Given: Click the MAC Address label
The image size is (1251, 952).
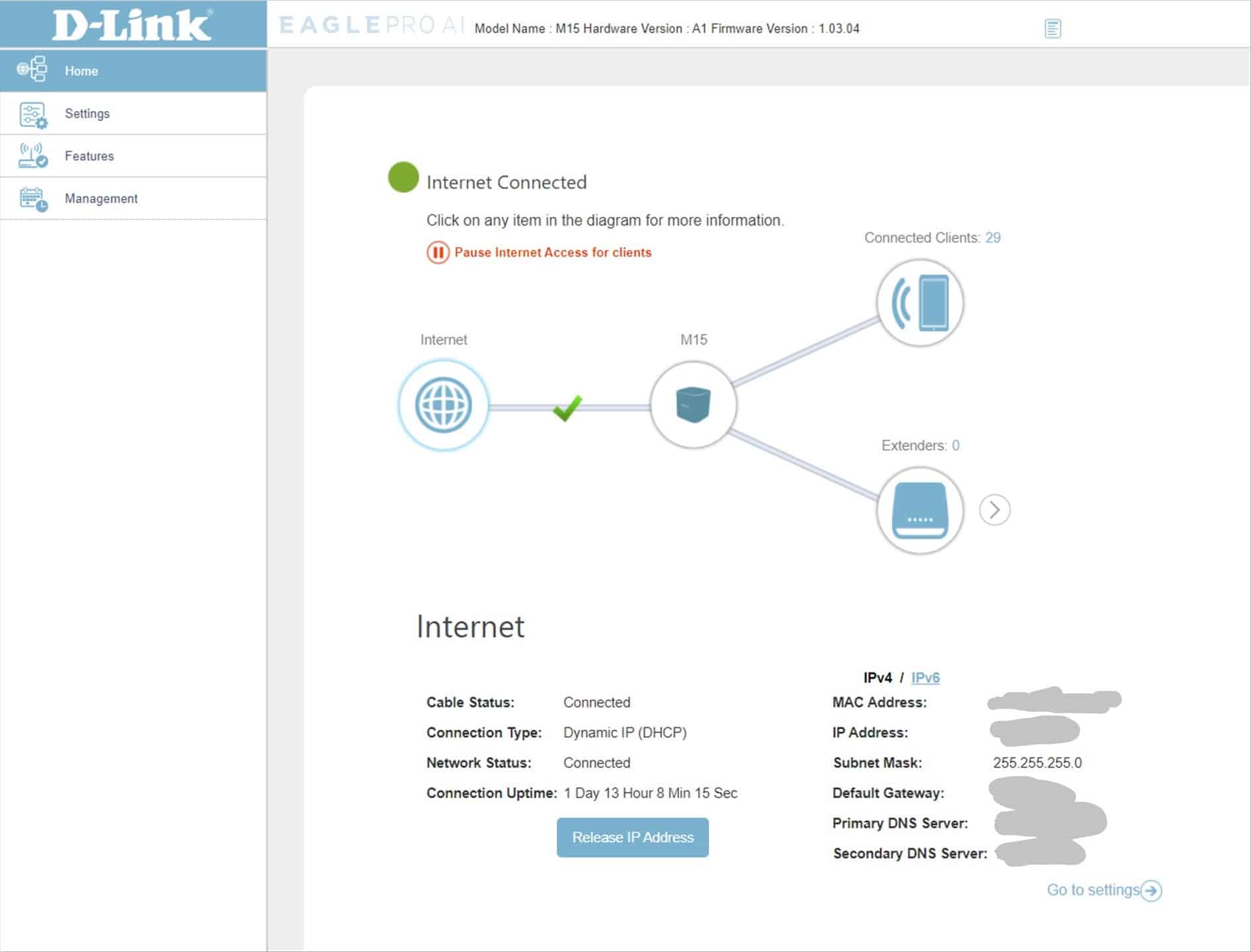Looking at the screenshot, I should 879,703.
